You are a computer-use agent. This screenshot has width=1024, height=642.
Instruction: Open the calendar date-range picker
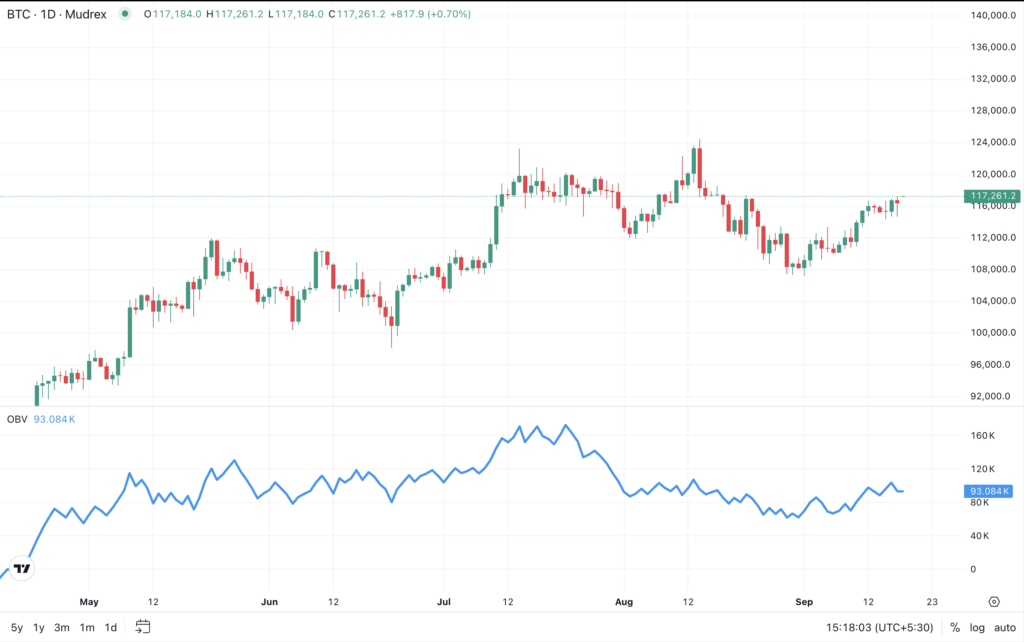tap(141, 629)
